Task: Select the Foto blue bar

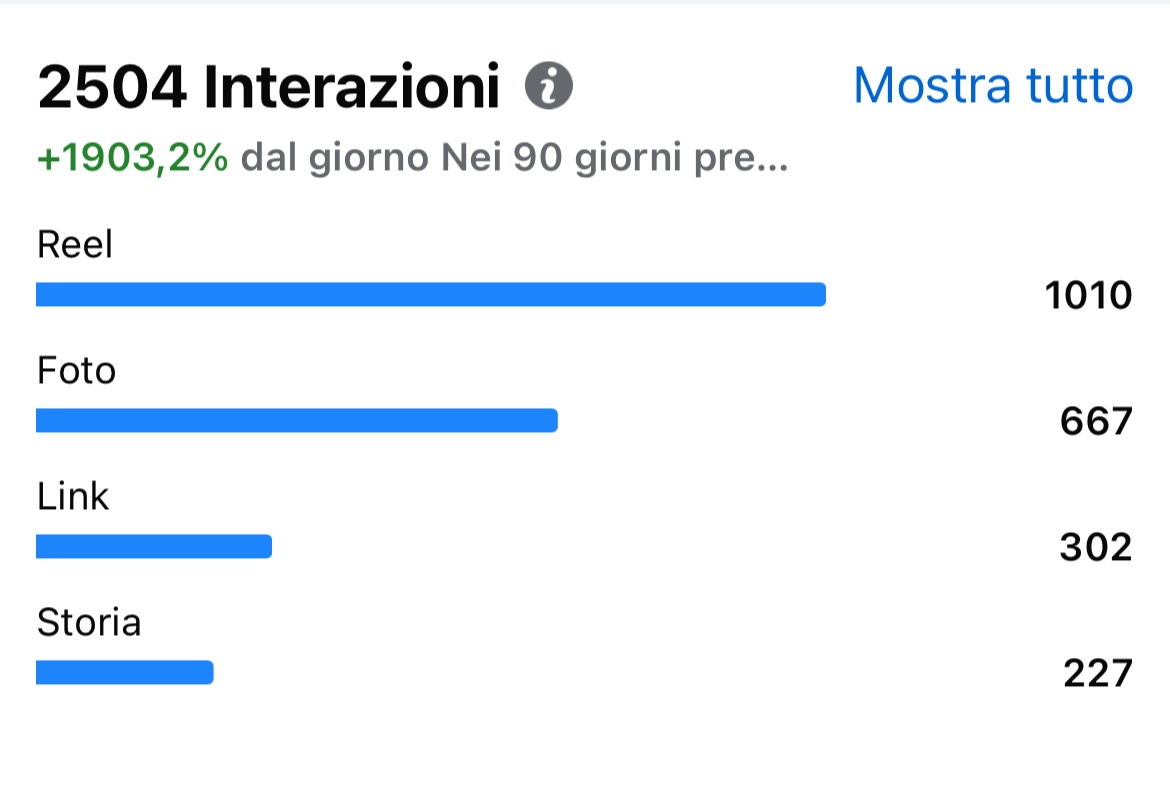Action: tap(297, 420)
